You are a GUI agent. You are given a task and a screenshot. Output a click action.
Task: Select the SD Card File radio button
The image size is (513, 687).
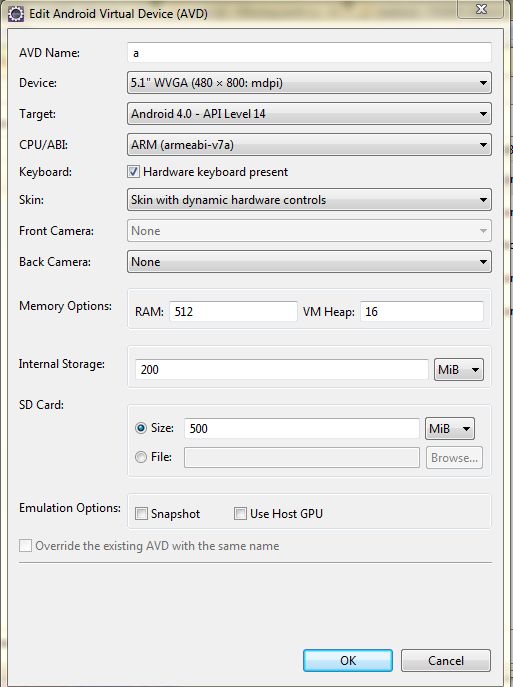(x=141, y=457)
